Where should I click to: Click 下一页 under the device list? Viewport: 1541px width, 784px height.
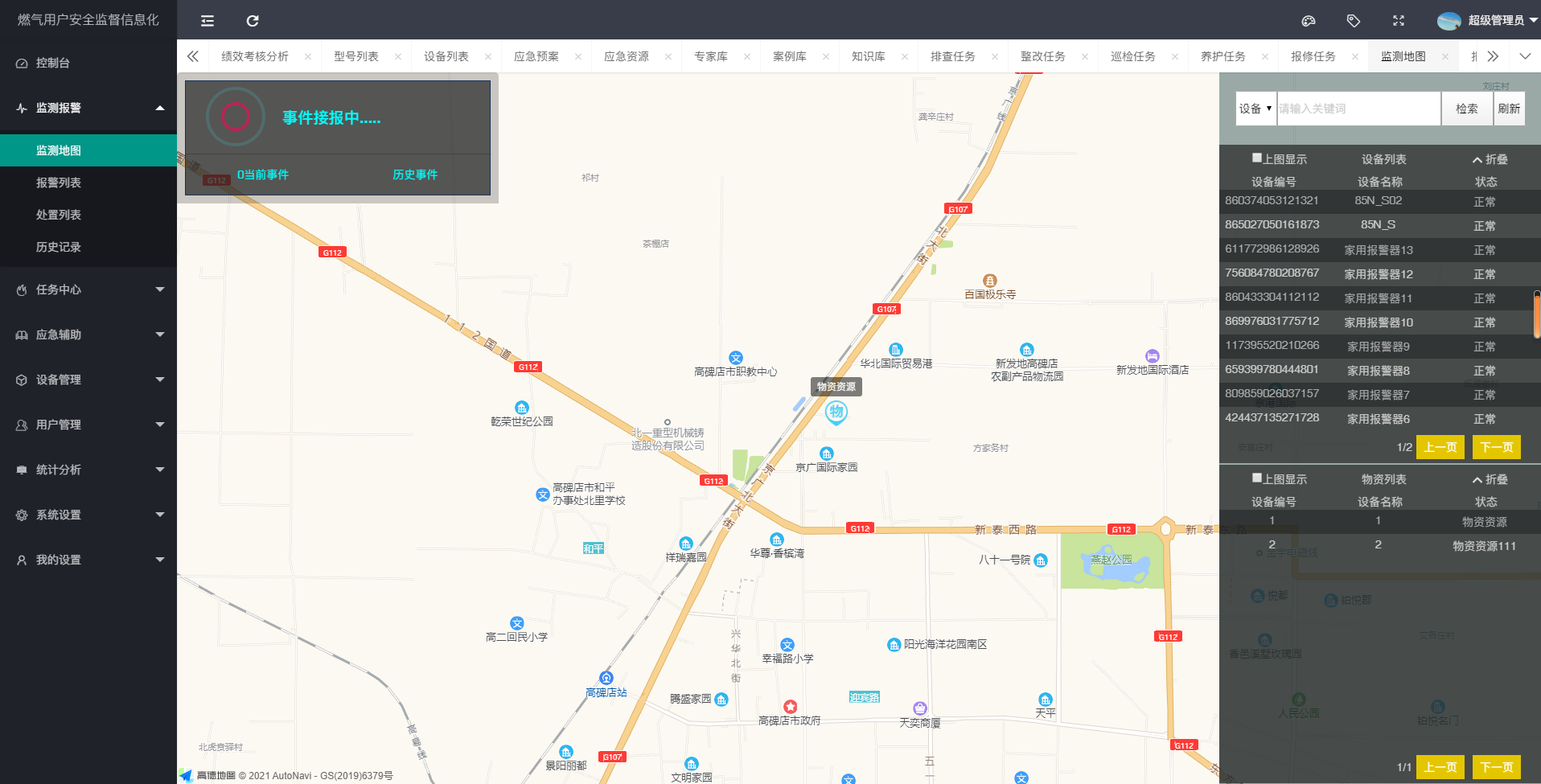point(1496,447)
